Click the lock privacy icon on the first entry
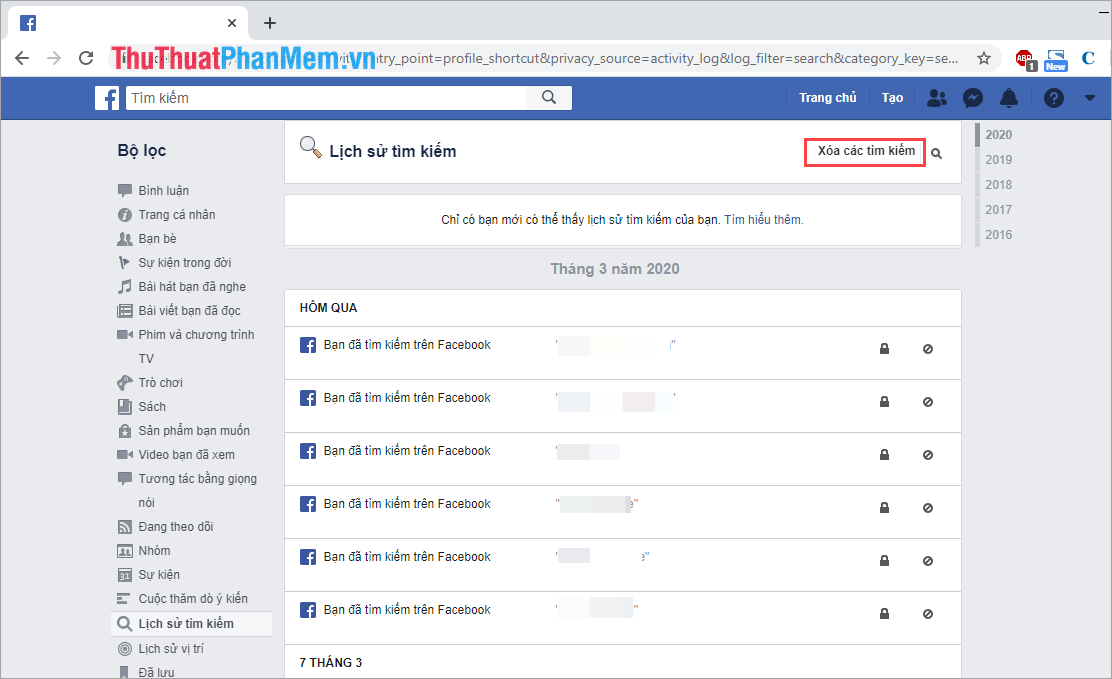This screenshot has width=1112, height=679. click(x=884, y=349)
